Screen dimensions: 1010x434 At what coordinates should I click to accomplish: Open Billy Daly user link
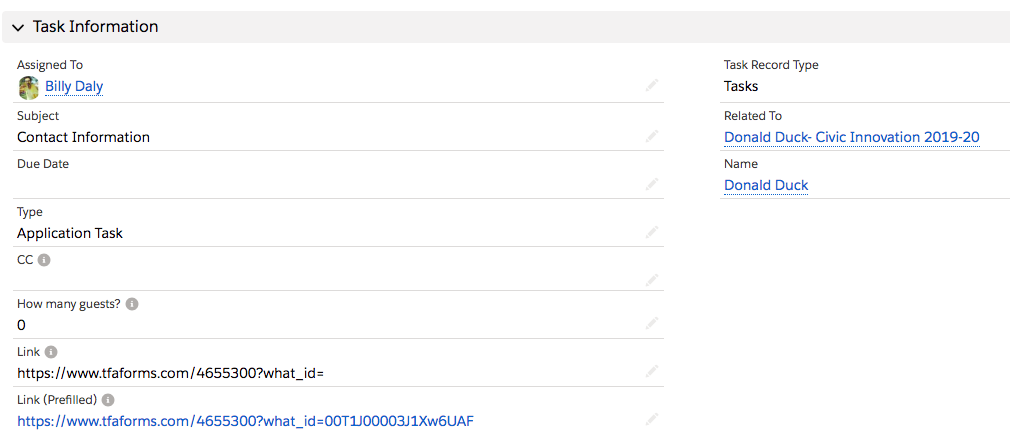[x=74, y=86]
